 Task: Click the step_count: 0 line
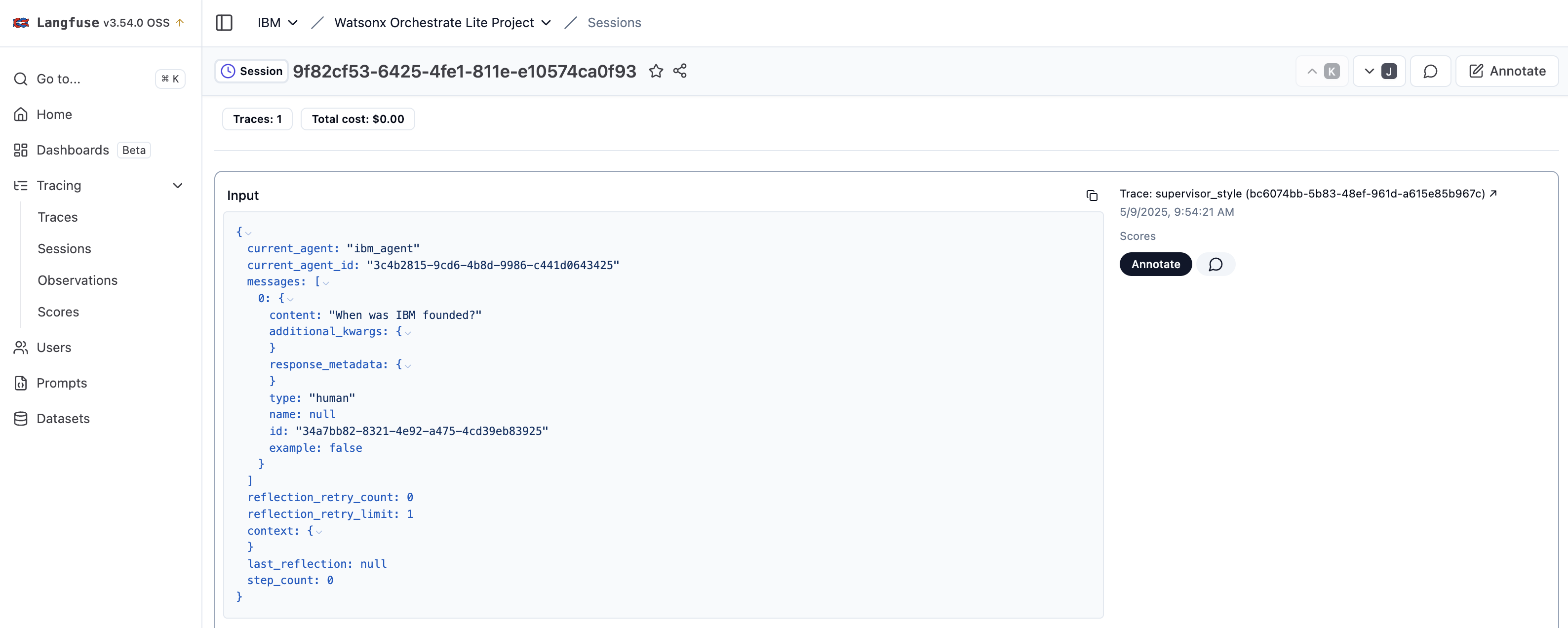pos(290,580)
